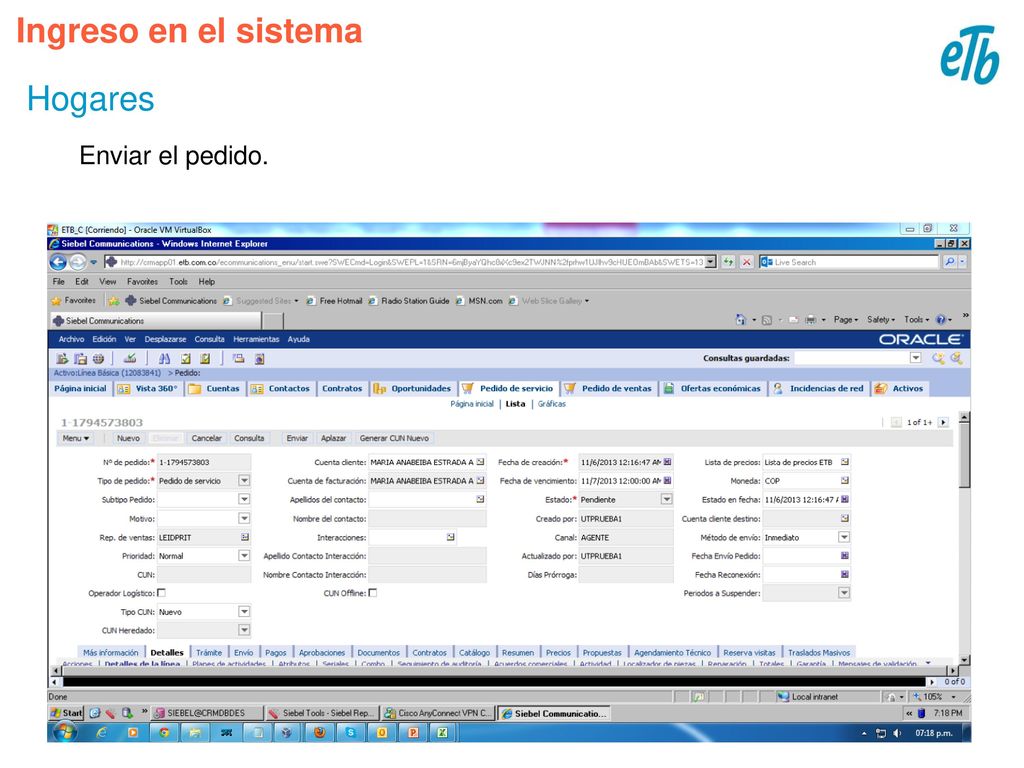Open the Archivo menu in Siebel

point(71,339)
